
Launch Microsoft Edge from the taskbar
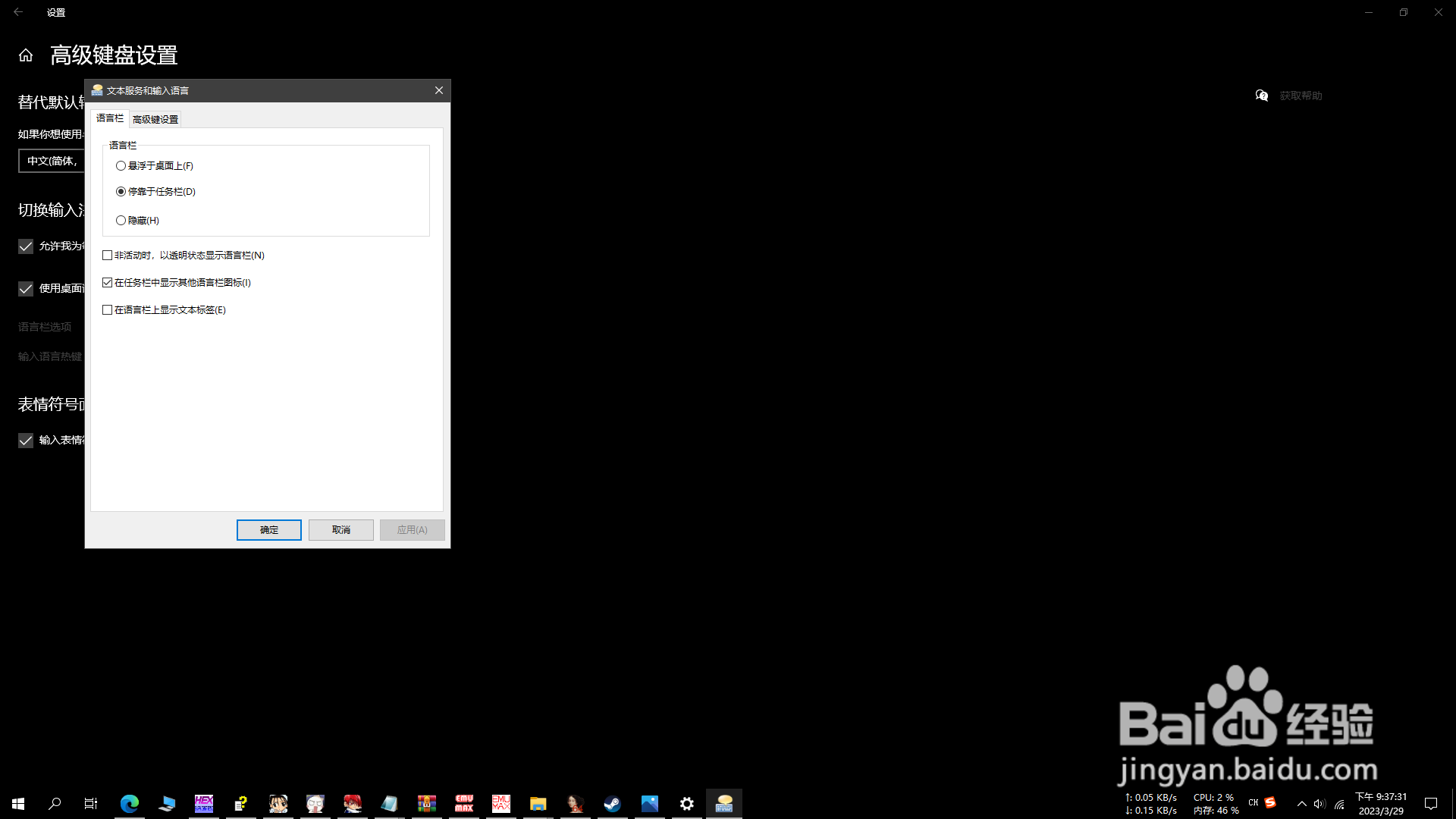(130, 803)
